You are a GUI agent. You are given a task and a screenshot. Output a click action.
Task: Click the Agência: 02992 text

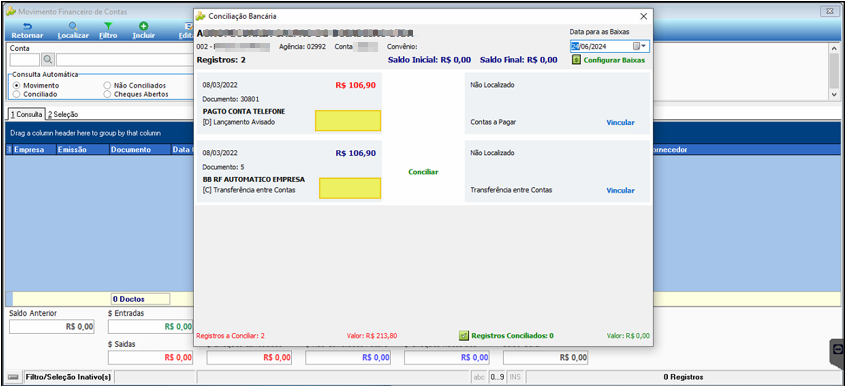(302, 47)
